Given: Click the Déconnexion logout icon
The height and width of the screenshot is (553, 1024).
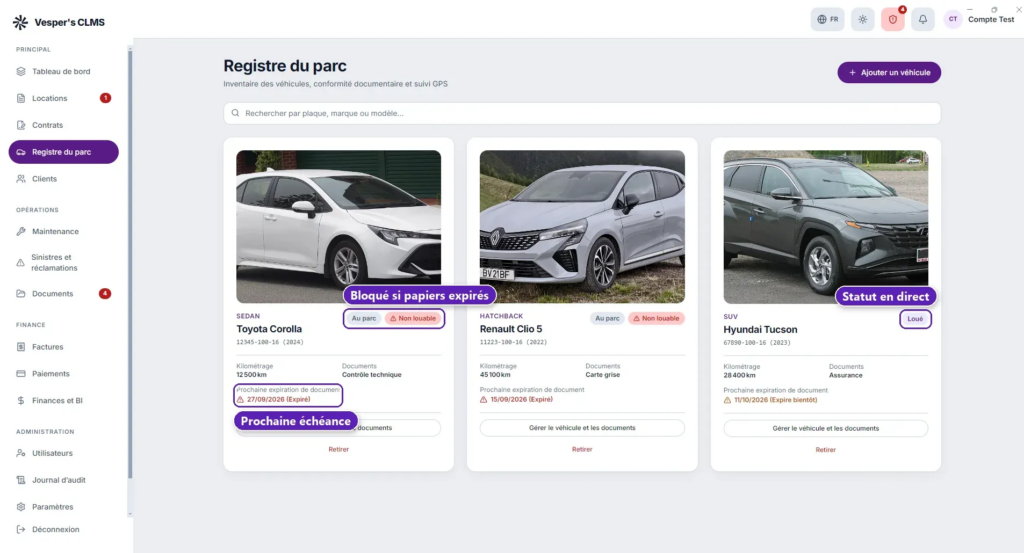Looking at the screenshot, I should pyautogui.click(x=21, y=529).
